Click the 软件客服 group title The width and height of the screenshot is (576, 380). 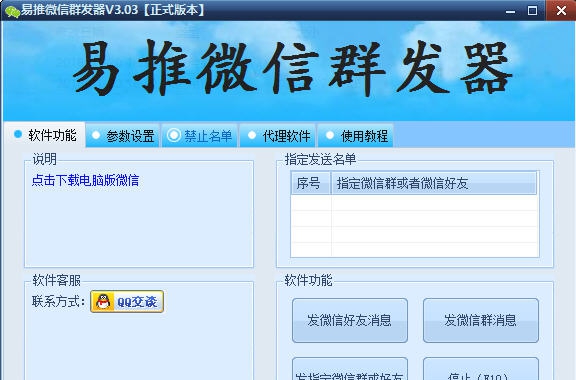[x=57, y=280]
